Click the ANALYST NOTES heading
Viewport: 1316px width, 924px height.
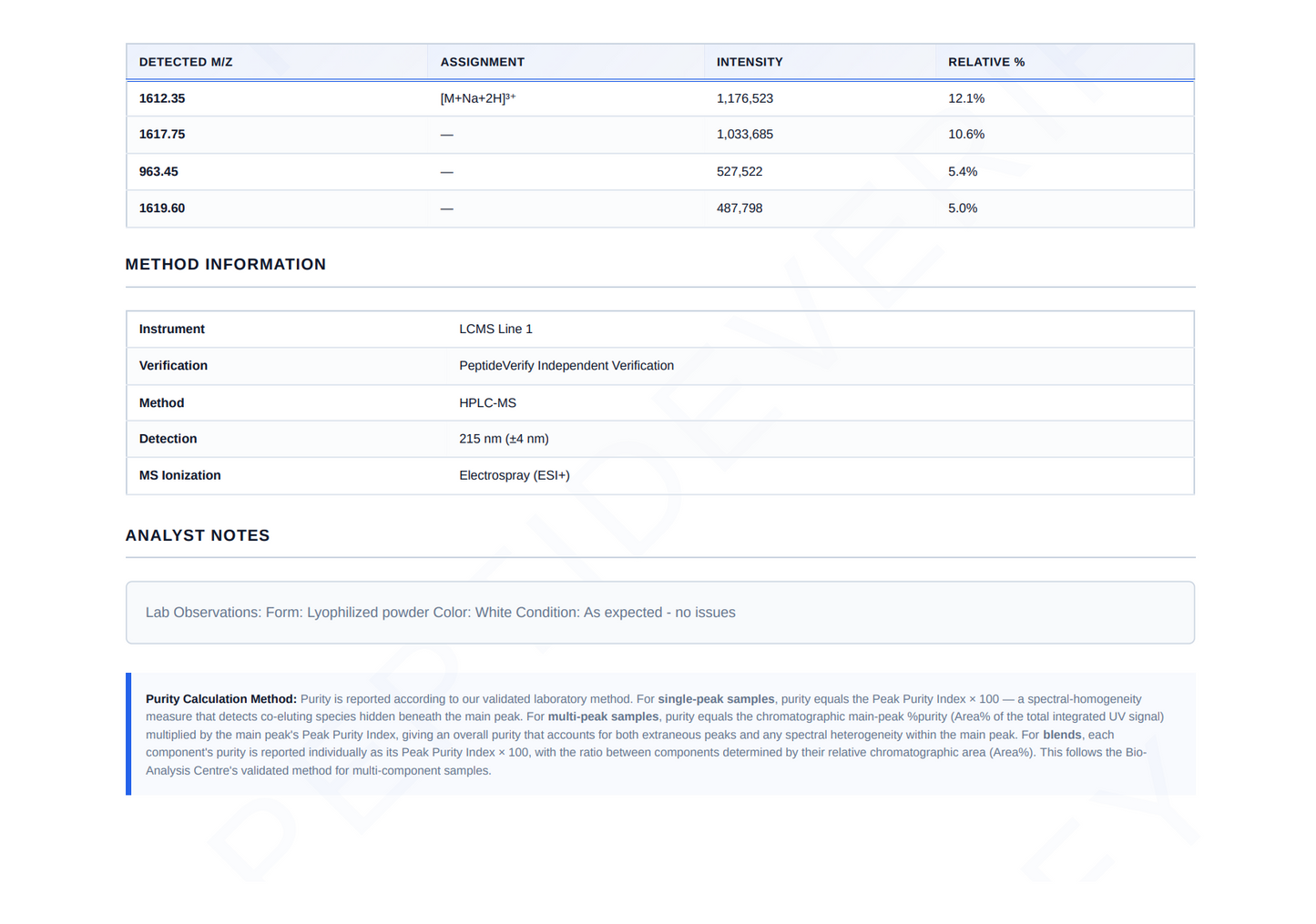198,535
